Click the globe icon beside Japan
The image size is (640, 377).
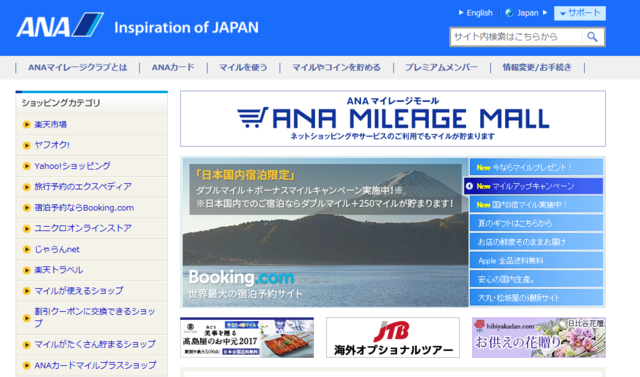pyautogui.click(x=509, y=13)
